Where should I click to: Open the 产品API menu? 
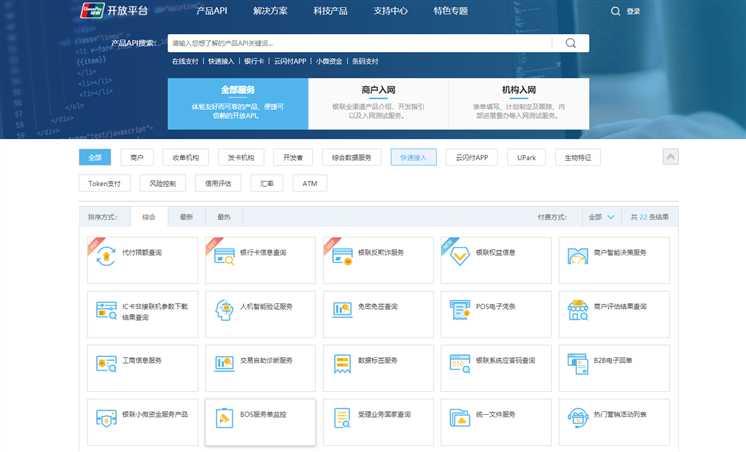coord(211,11)
